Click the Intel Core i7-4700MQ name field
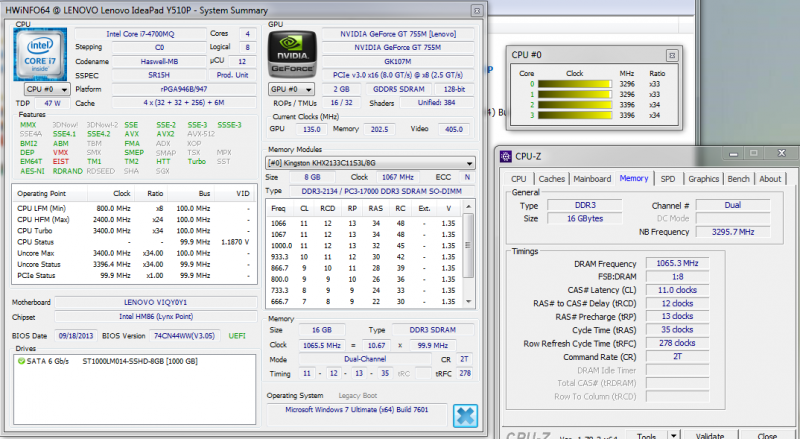Screen dimensions: 800x439 (x=140, y=34)
